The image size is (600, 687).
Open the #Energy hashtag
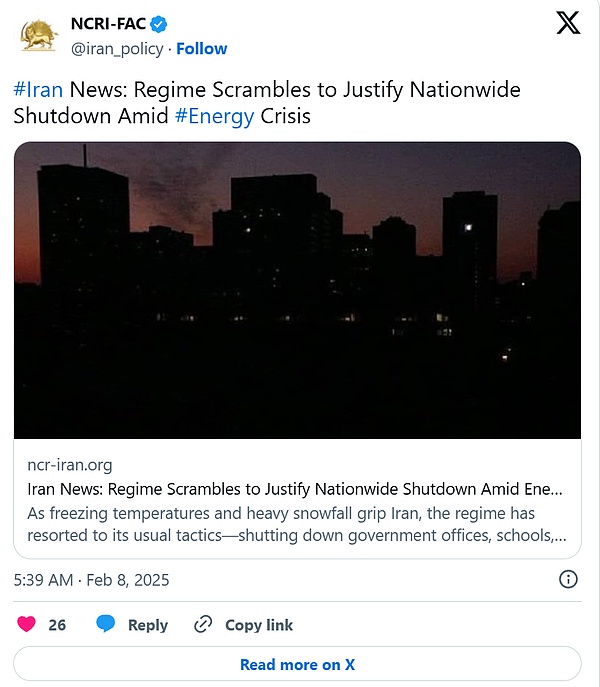(215, 116)
